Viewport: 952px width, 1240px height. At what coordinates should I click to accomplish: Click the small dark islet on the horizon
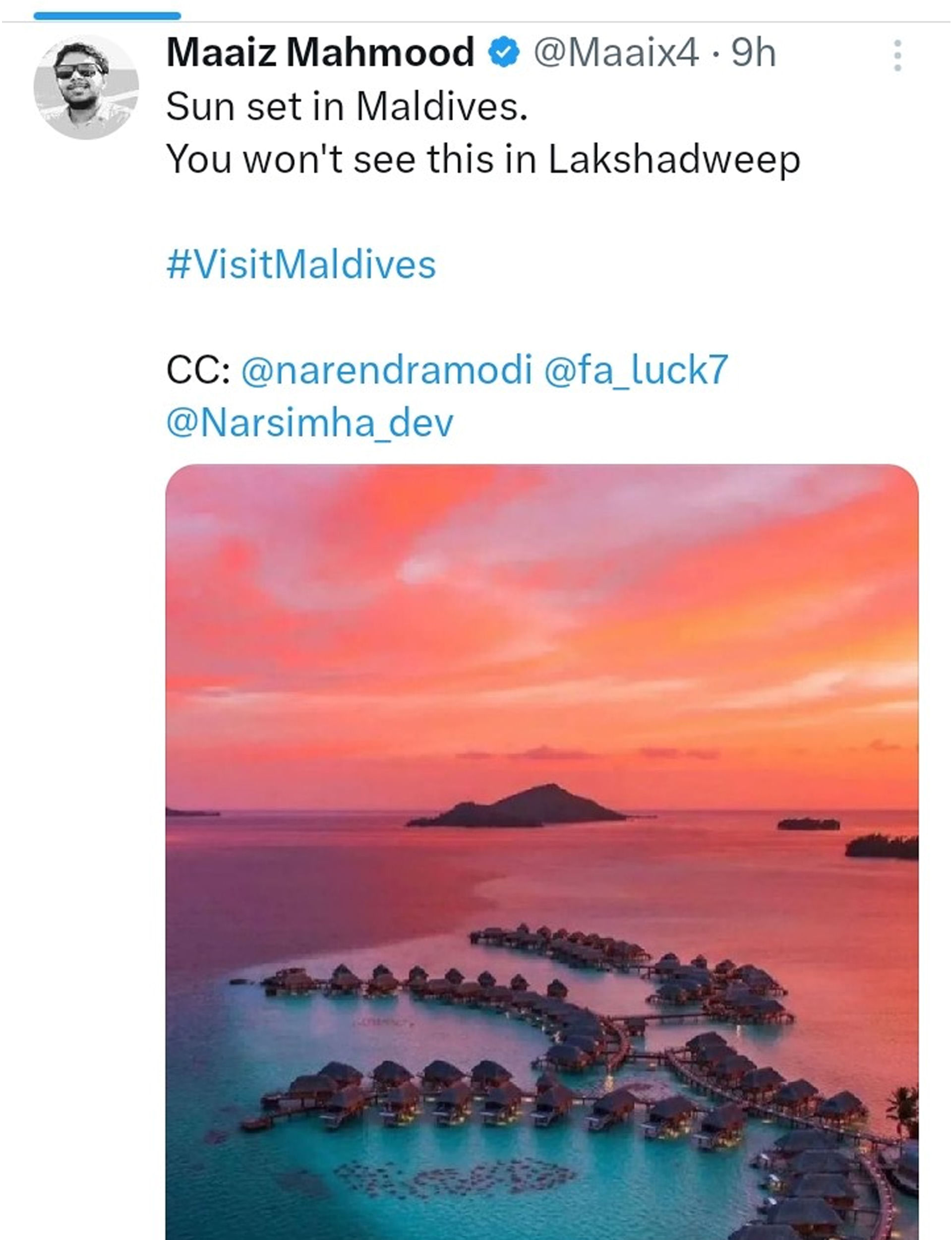click(x=808, y=824)
